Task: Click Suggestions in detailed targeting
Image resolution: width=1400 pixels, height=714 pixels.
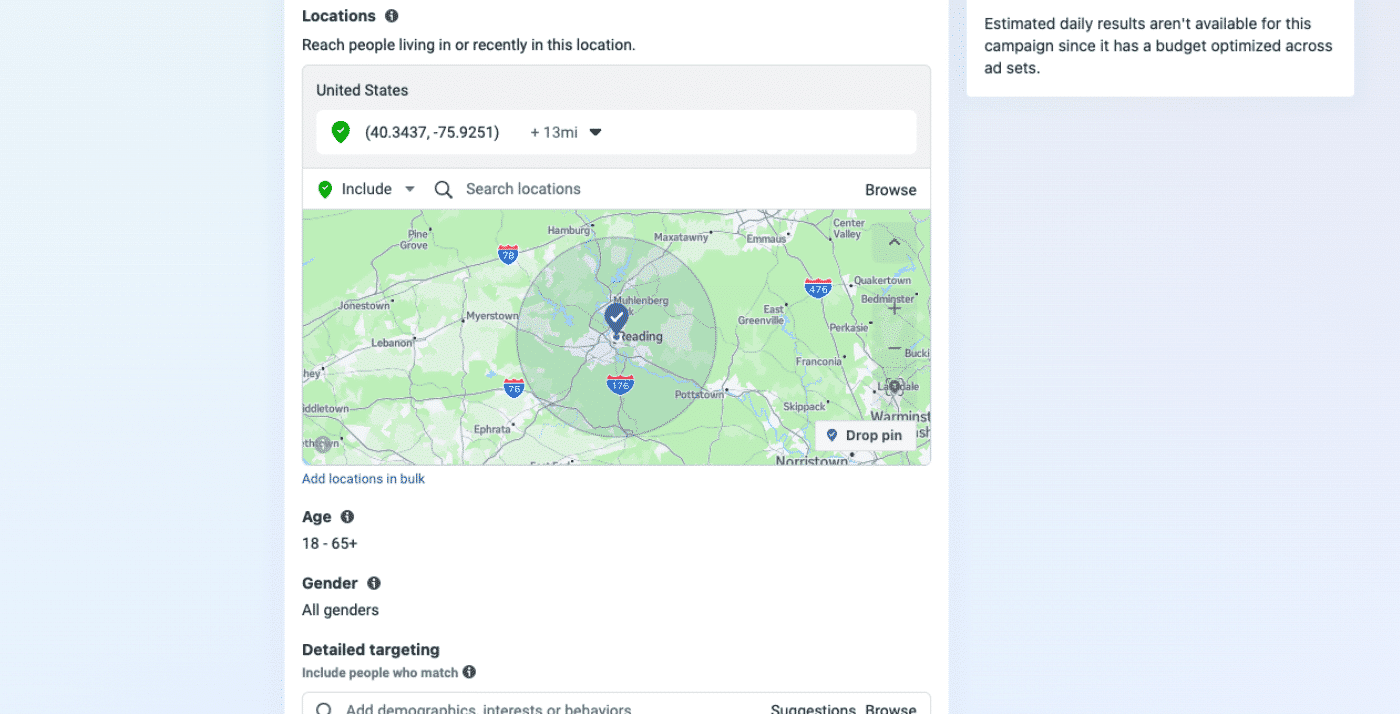Action: 811,707
